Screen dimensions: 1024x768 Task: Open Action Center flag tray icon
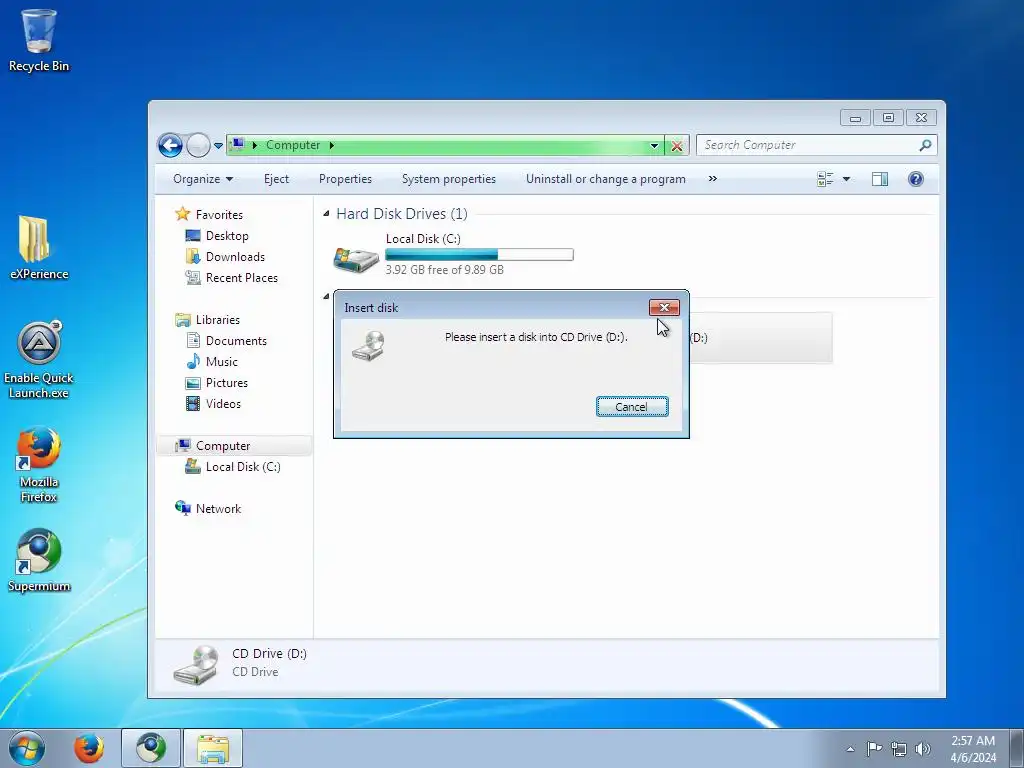pyautogui.click(x=874, y=748)
